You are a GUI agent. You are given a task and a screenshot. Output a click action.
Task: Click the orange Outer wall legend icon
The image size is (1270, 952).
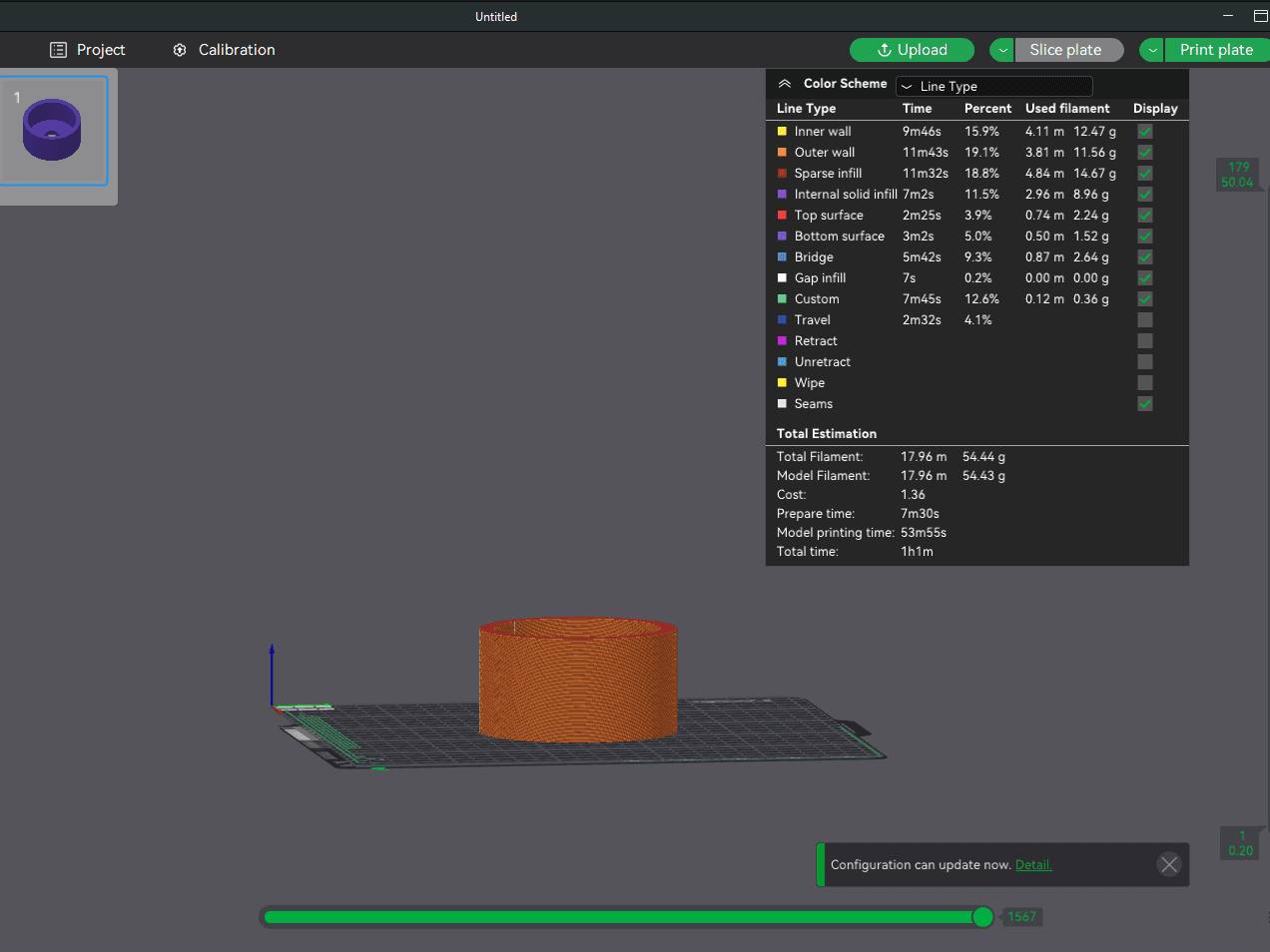783,153
